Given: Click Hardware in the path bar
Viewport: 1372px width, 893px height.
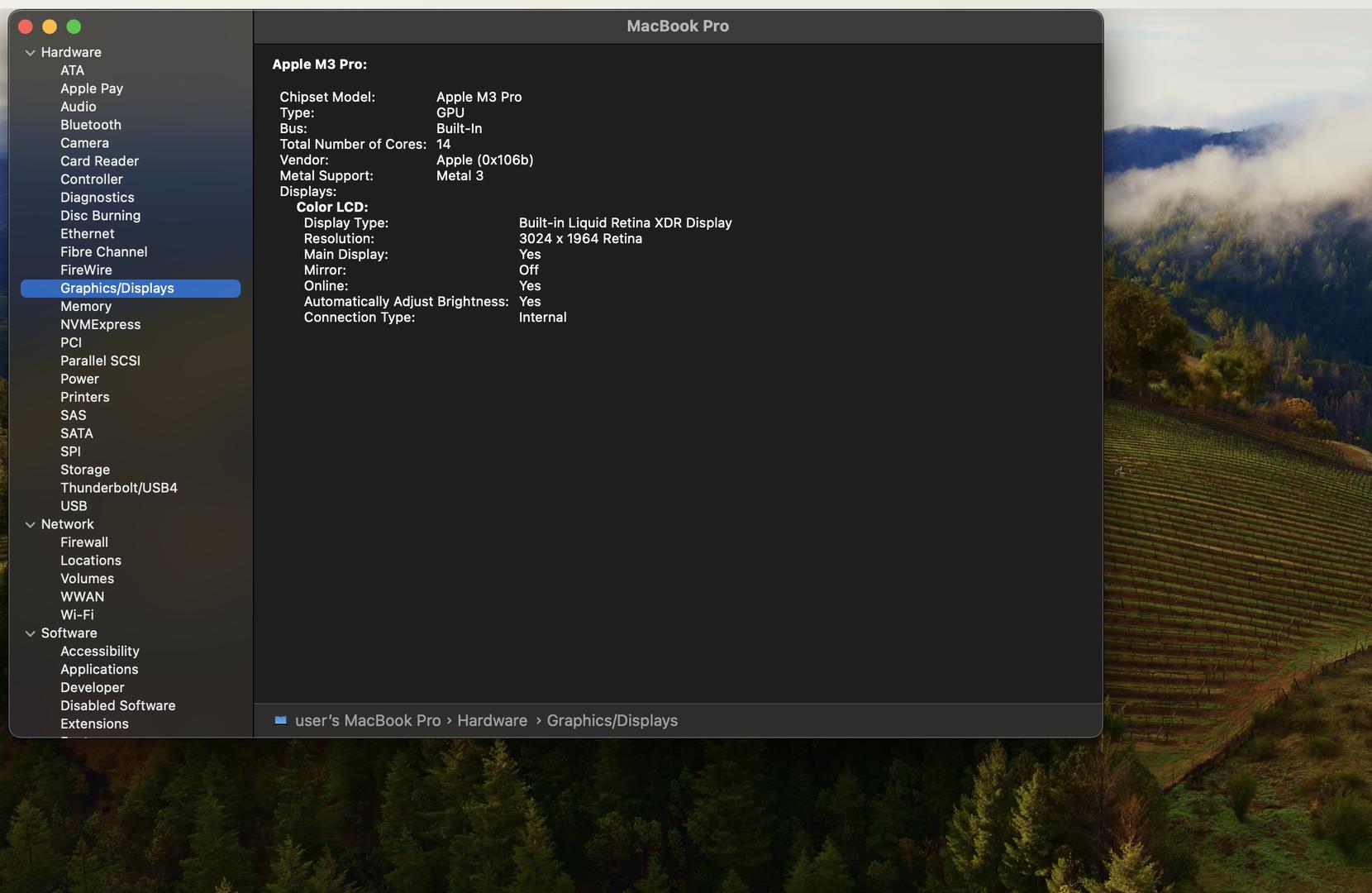Looking at the screenshot, I should (x=492, y=721).
